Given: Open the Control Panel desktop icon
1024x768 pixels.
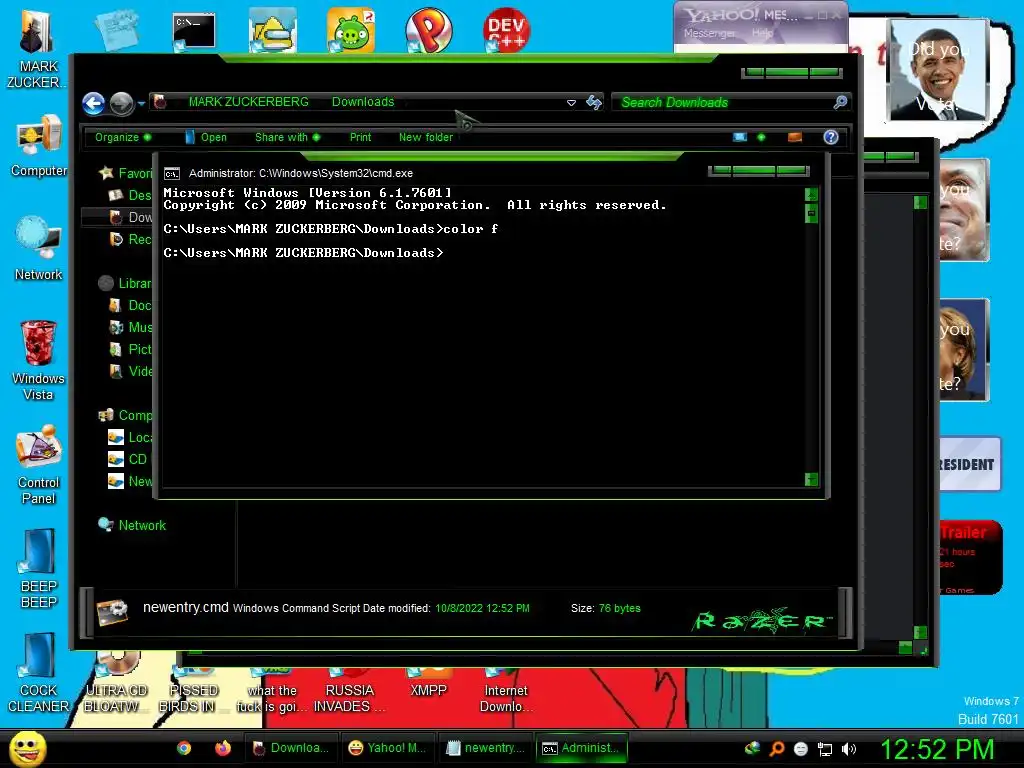Looking at the screenshot, I should pos(38,464).
